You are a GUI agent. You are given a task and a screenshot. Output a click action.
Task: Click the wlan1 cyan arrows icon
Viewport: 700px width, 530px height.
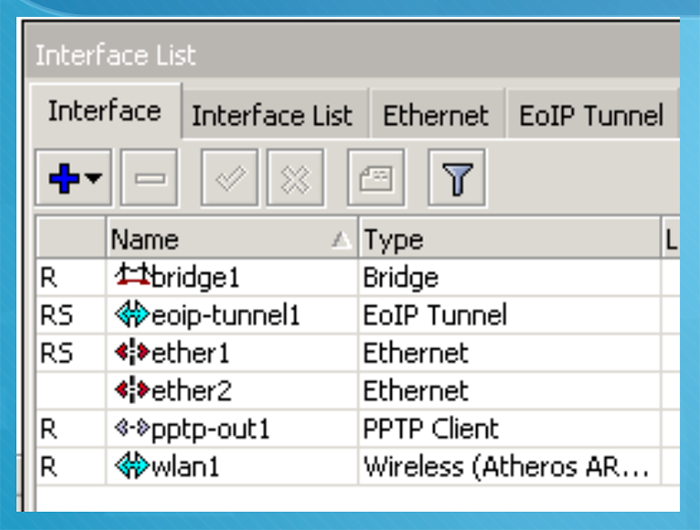132,466
